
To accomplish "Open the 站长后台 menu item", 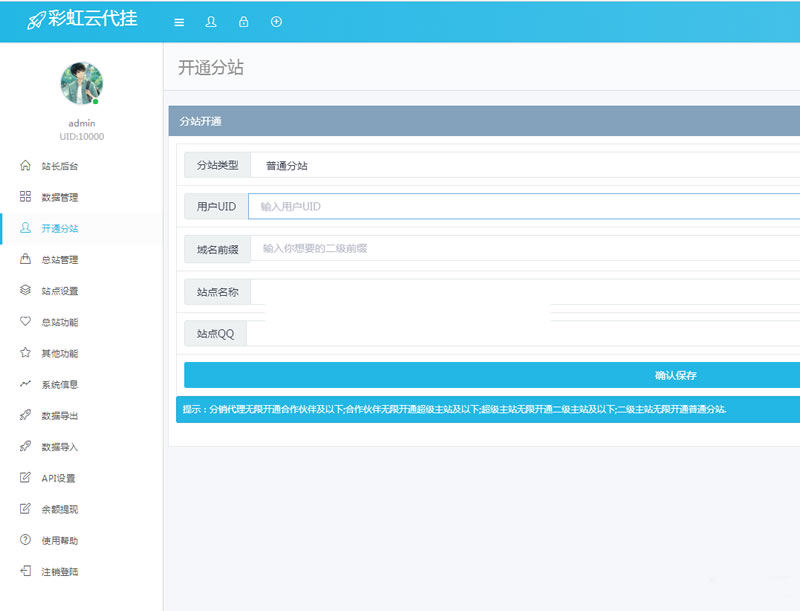I will [82, 166].
